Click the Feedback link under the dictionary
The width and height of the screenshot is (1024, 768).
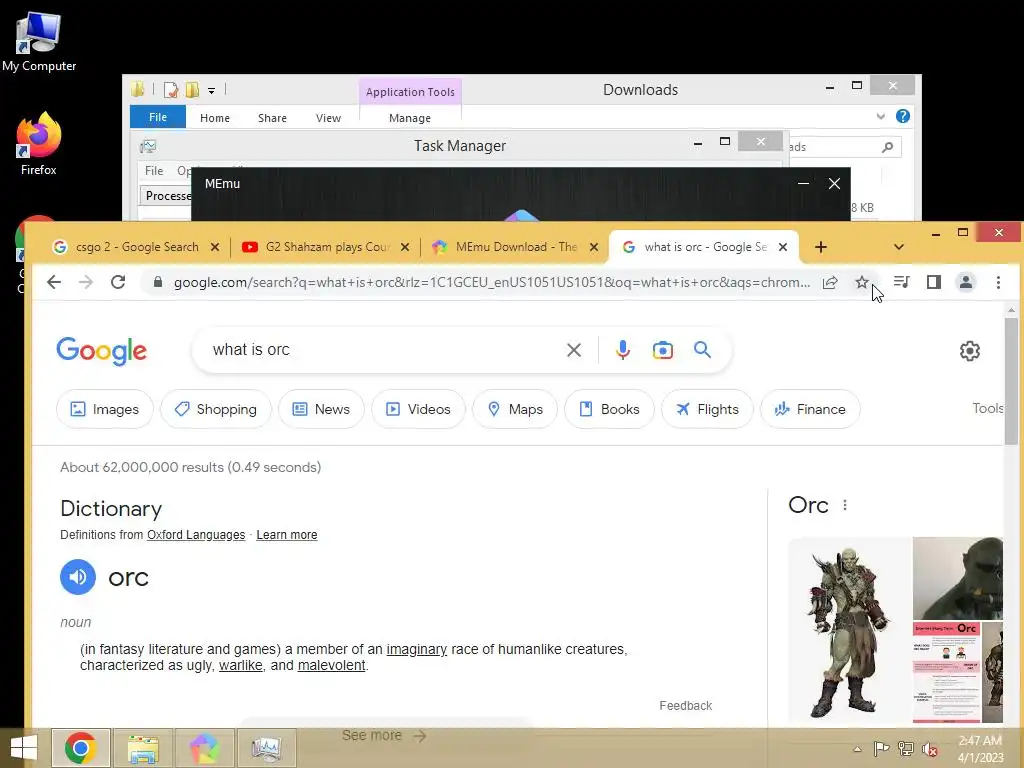(x=685, y=706)
